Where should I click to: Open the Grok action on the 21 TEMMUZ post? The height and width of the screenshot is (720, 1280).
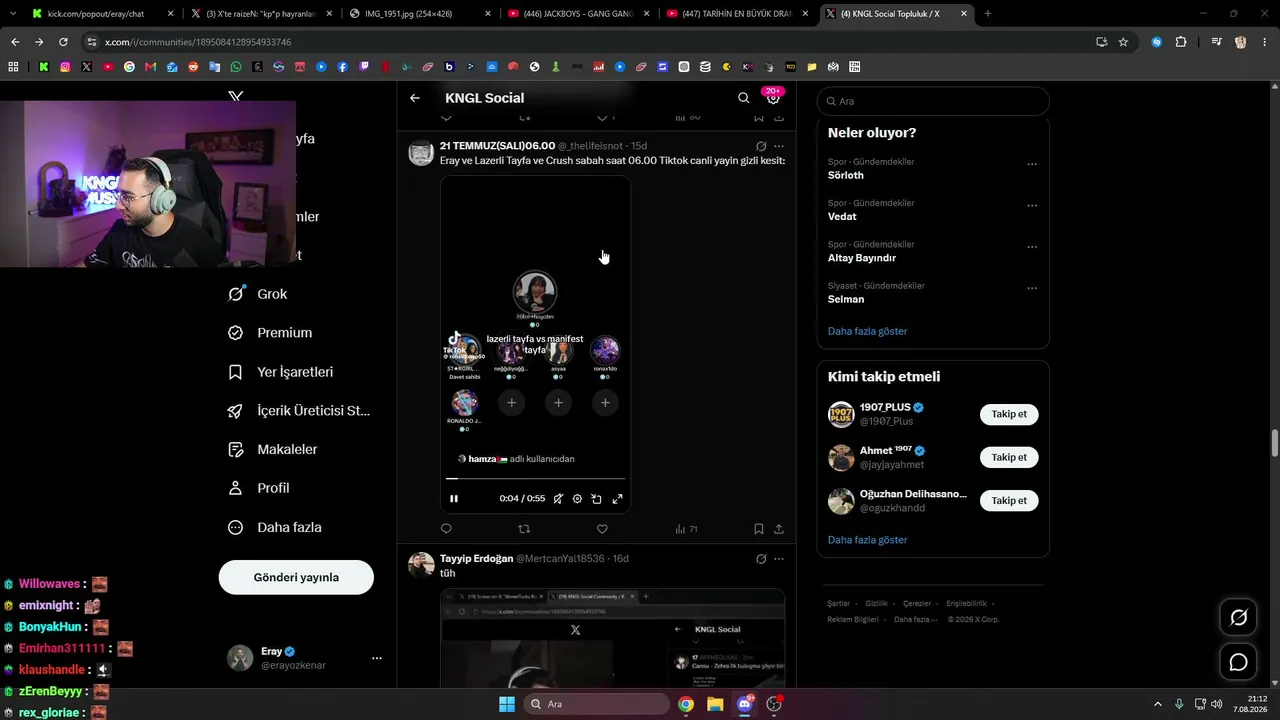point(761,146)
